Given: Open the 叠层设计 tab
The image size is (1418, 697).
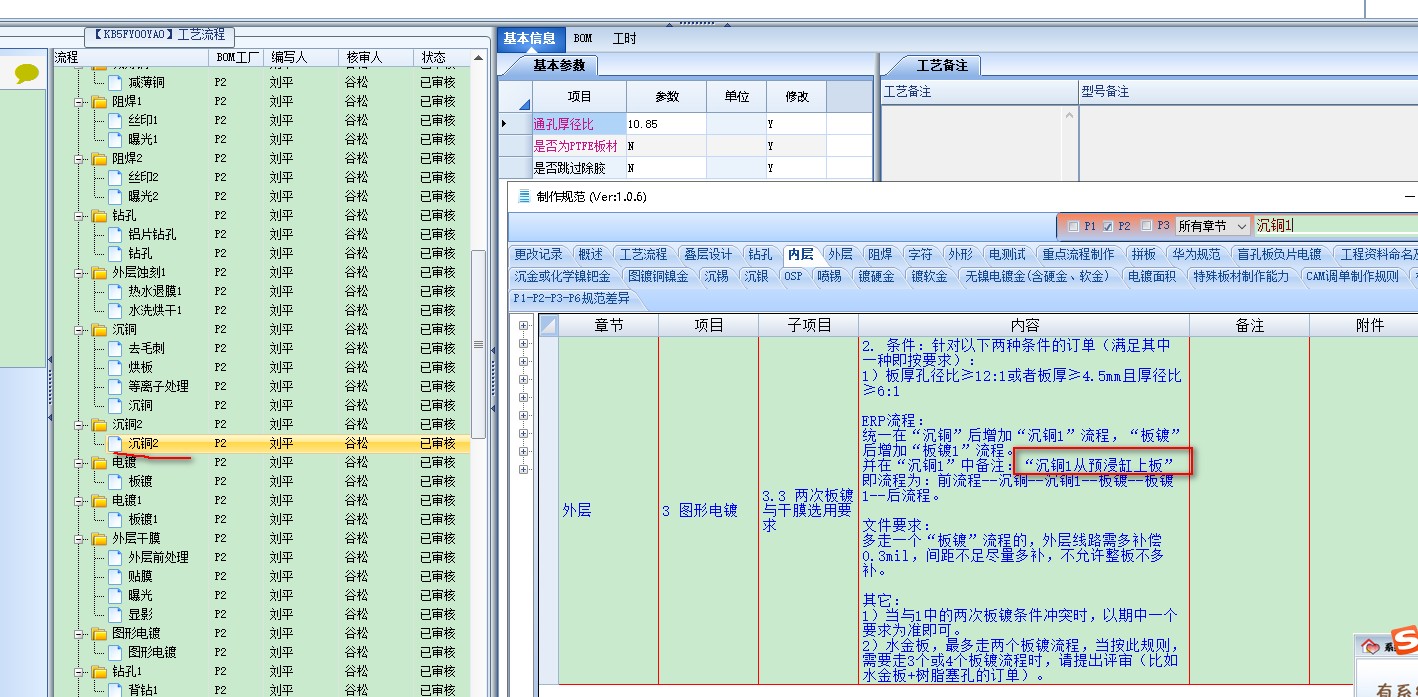Looking at the screenshot, I should pyautogui.click(x=708, y=254).
